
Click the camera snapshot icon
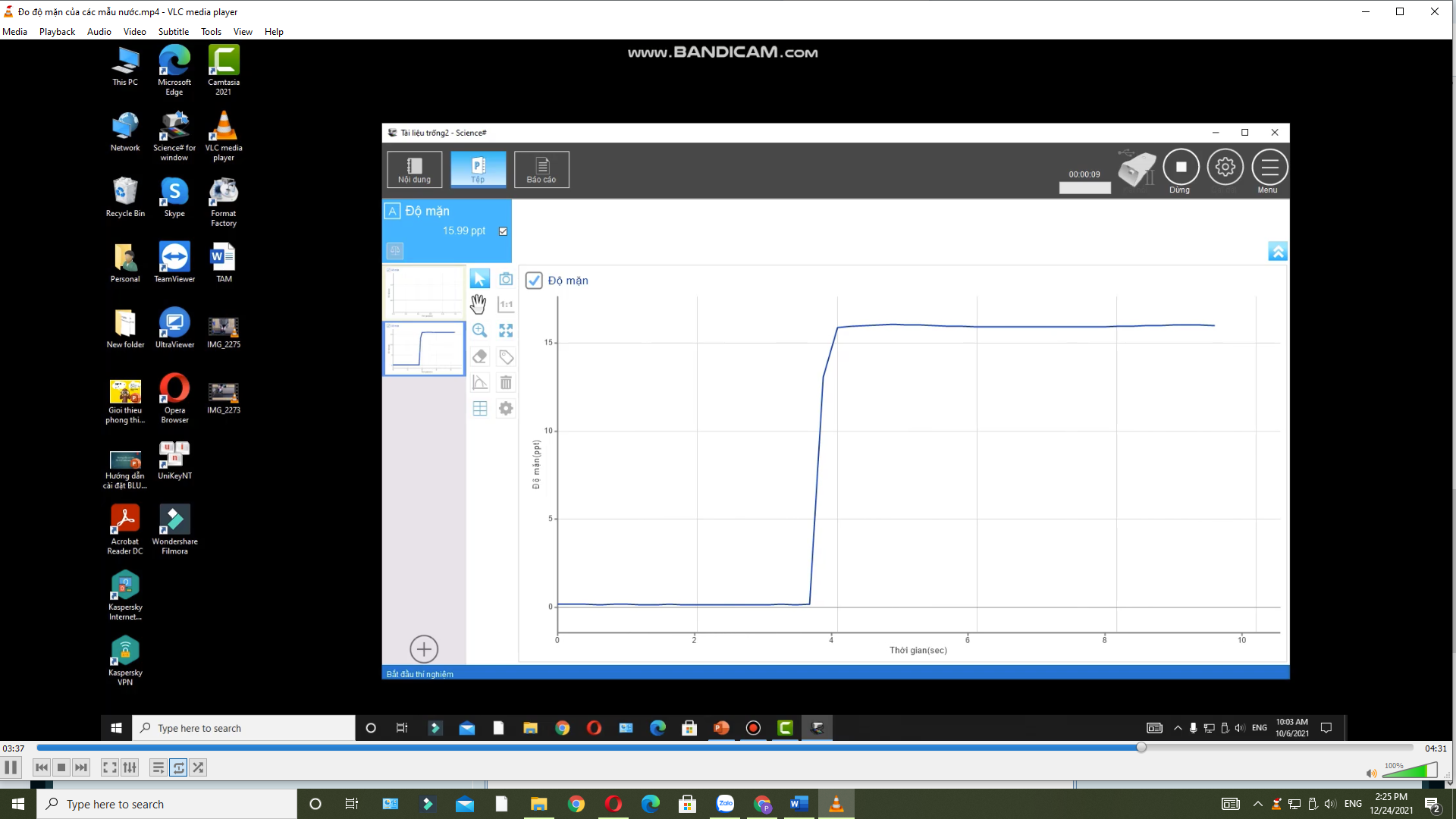click(x=506, y=279)
